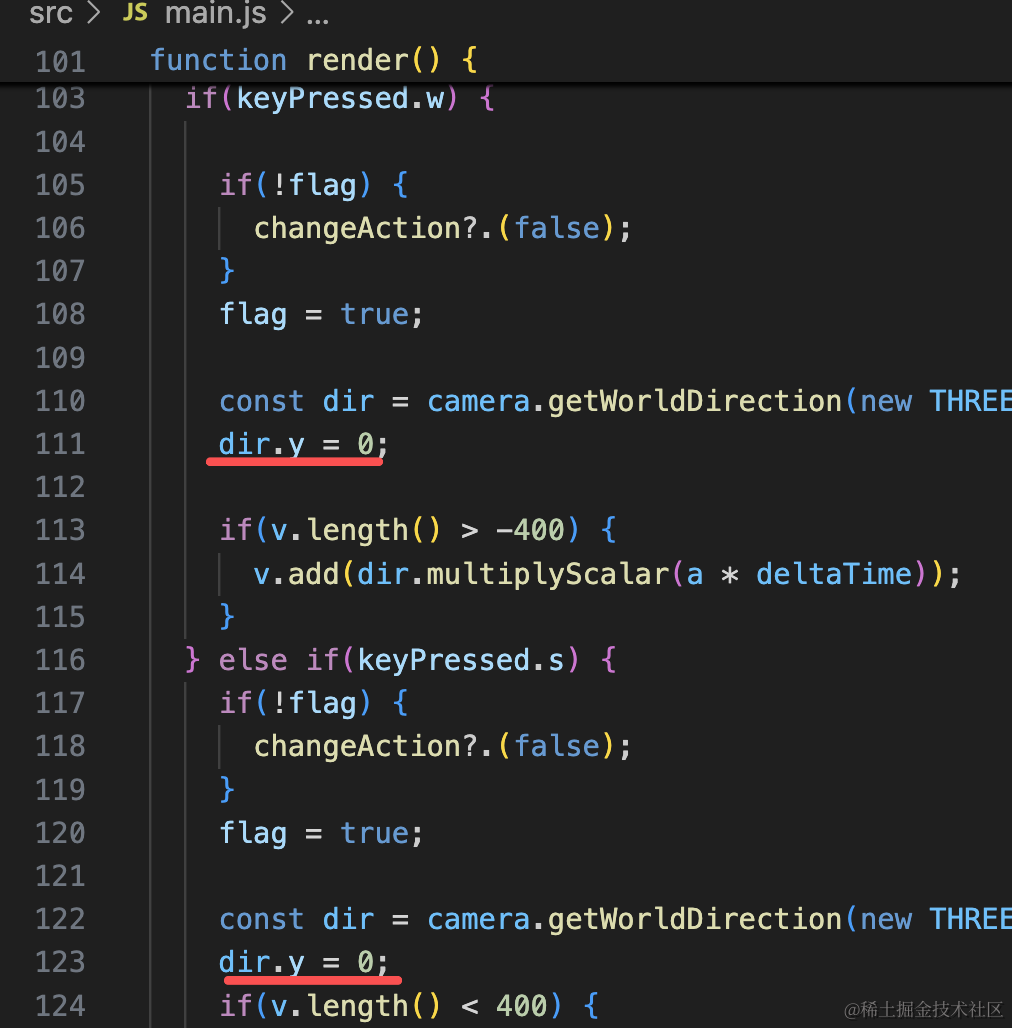Click 'v.length()' on line 124
1012x1028 pixels.
tap(356, 1005)
